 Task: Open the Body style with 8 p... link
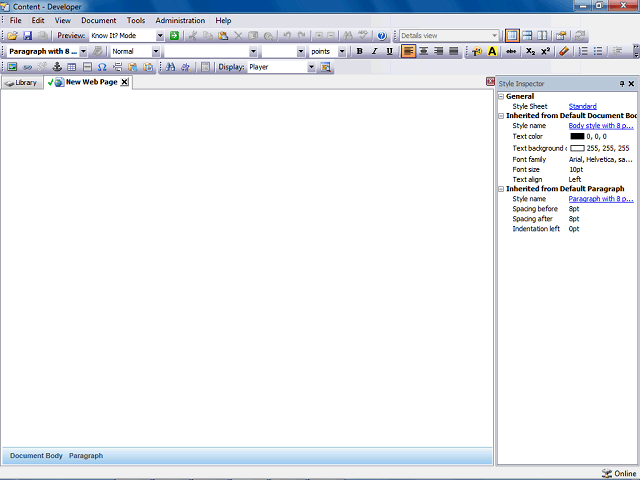[x=601, y=126]
